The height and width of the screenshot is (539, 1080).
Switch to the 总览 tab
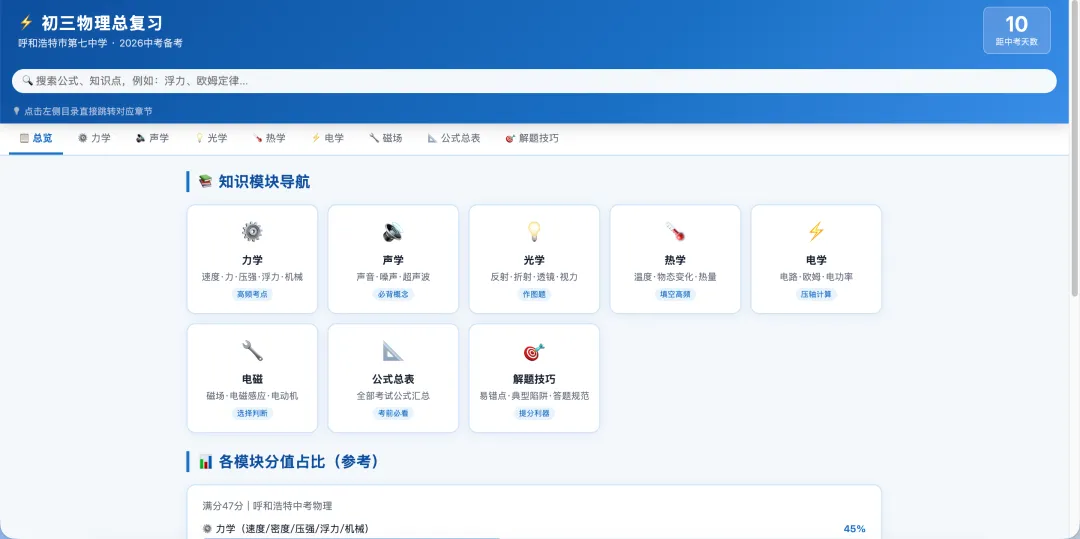pyautogui.click(x=36, y=138)
